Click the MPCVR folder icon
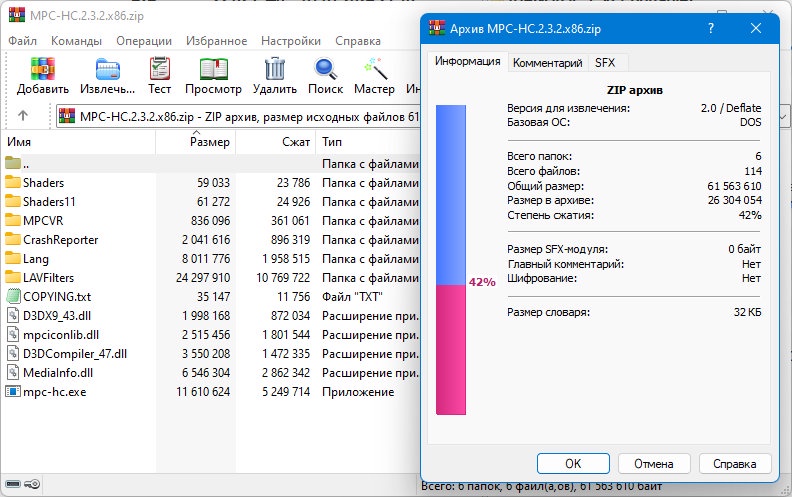 click(13, 220)
